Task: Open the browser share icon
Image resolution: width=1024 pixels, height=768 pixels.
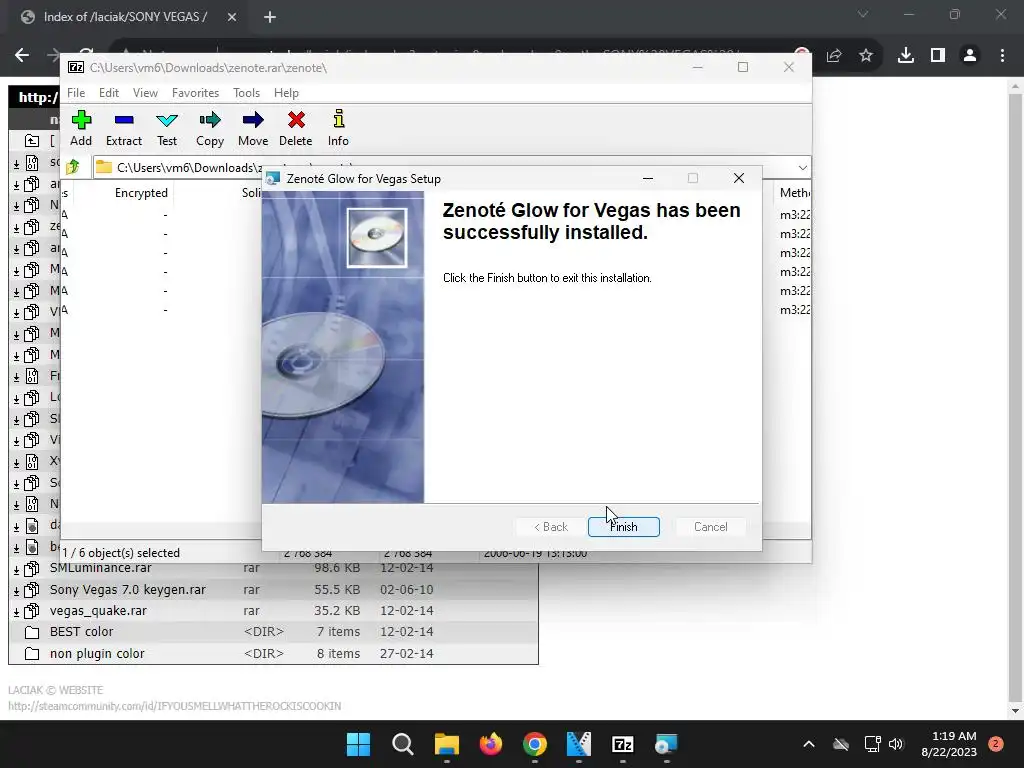Action: (834, 56)
